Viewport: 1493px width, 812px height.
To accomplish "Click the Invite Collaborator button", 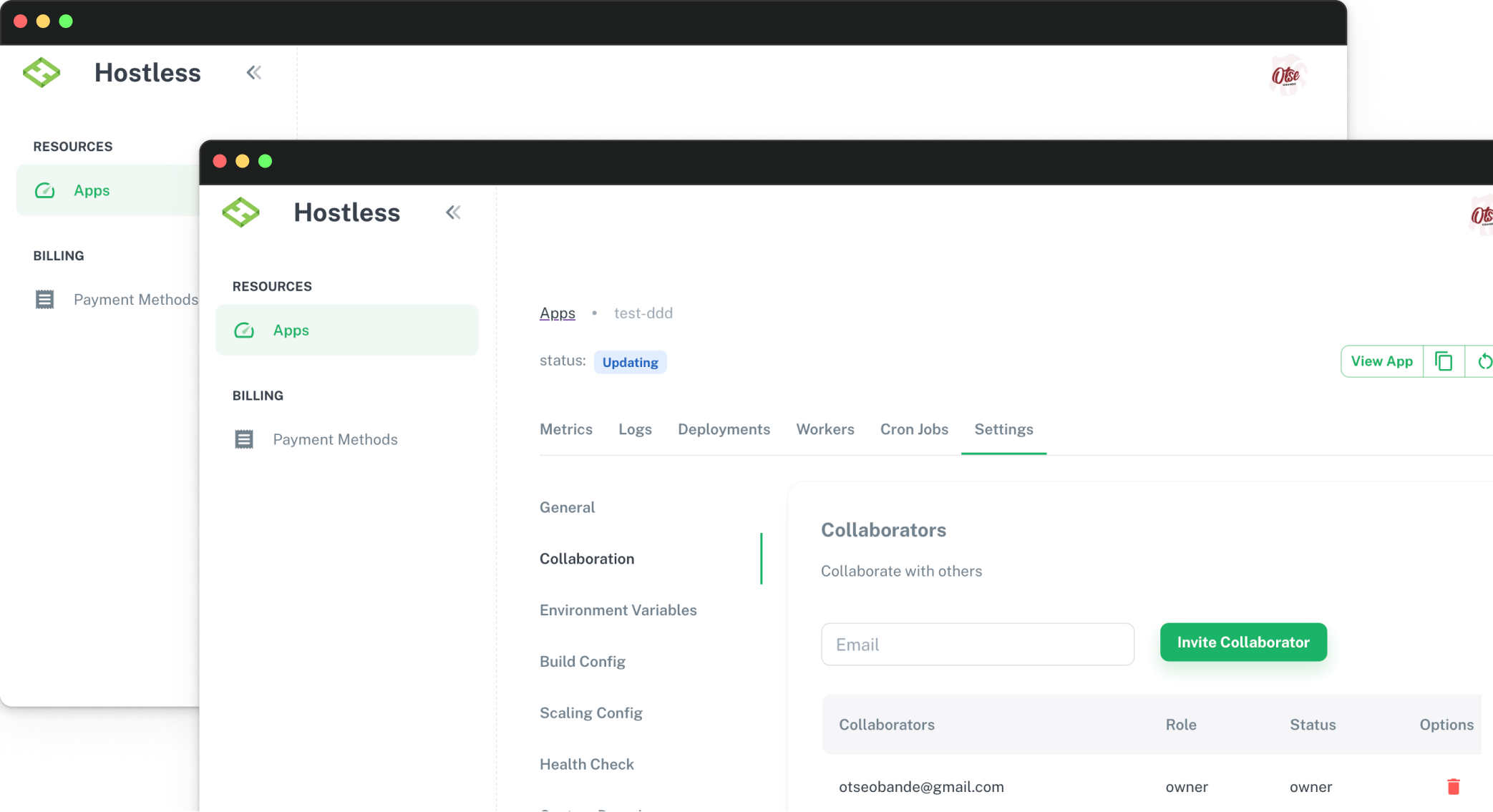I will (1243, 642).
